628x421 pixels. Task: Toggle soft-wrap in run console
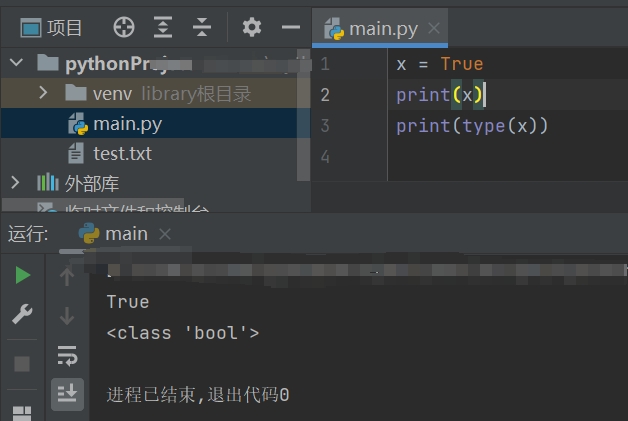pos(67,355)
